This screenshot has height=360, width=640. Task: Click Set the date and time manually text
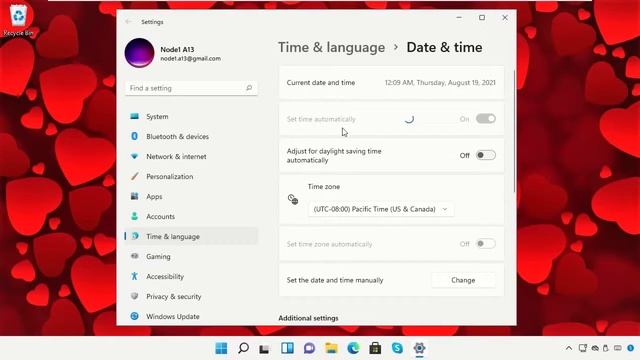pos(335,280)
